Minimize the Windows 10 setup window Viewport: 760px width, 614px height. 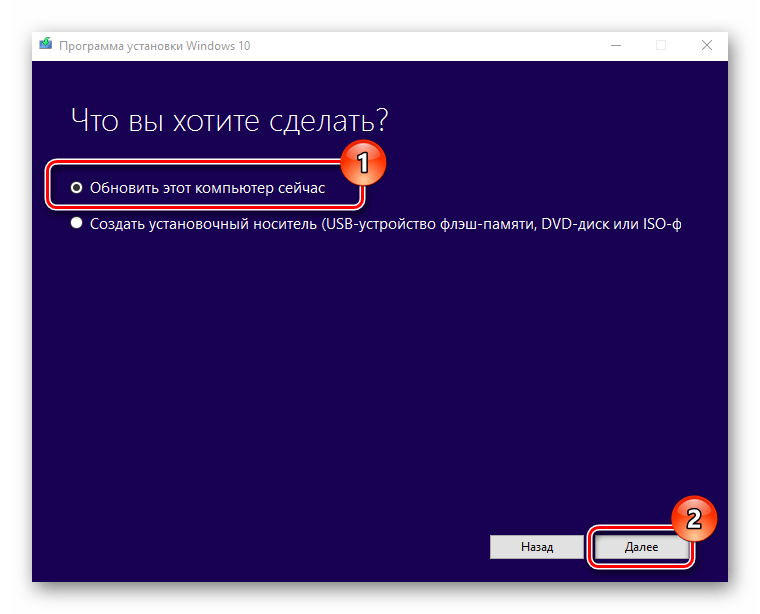pyautogui.click(x=616, y=46)
